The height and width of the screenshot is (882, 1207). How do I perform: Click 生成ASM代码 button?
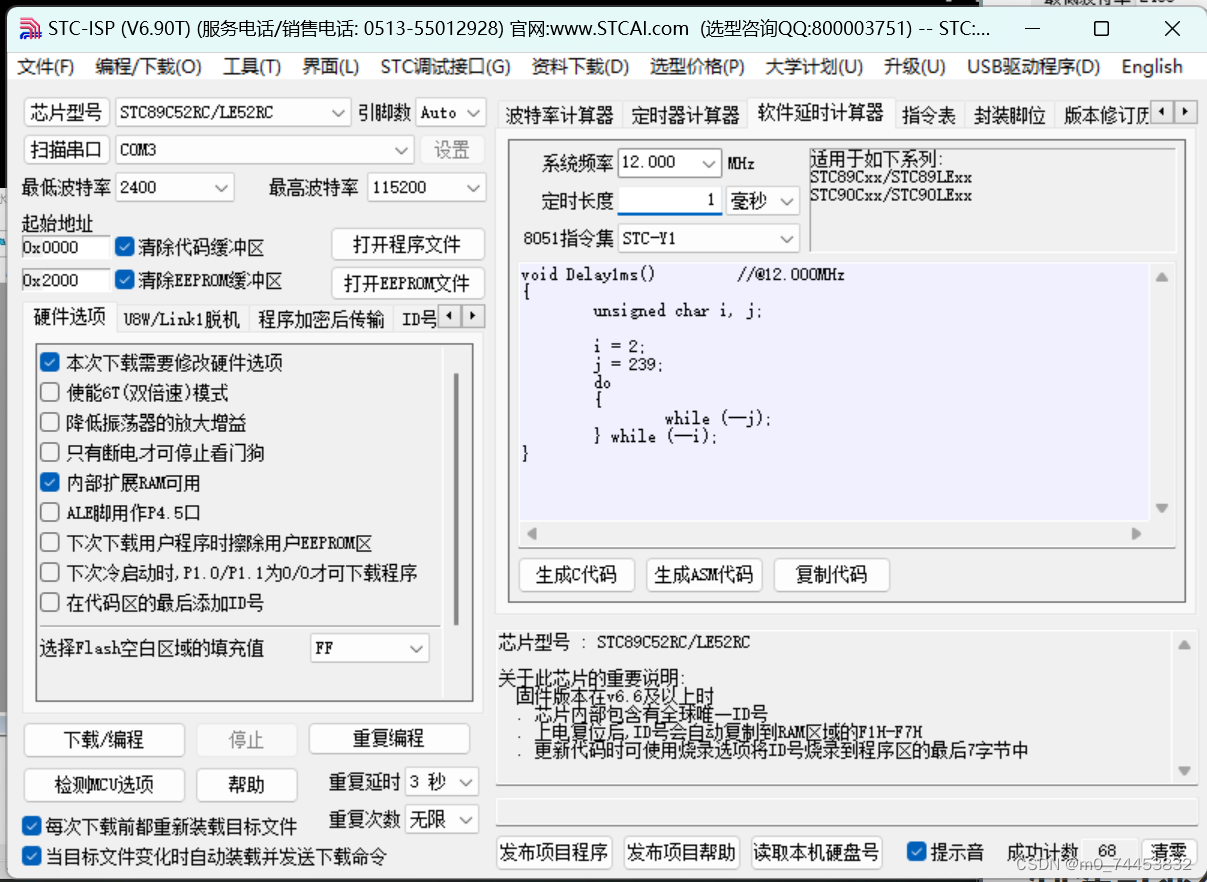click(x=704, y=575)
